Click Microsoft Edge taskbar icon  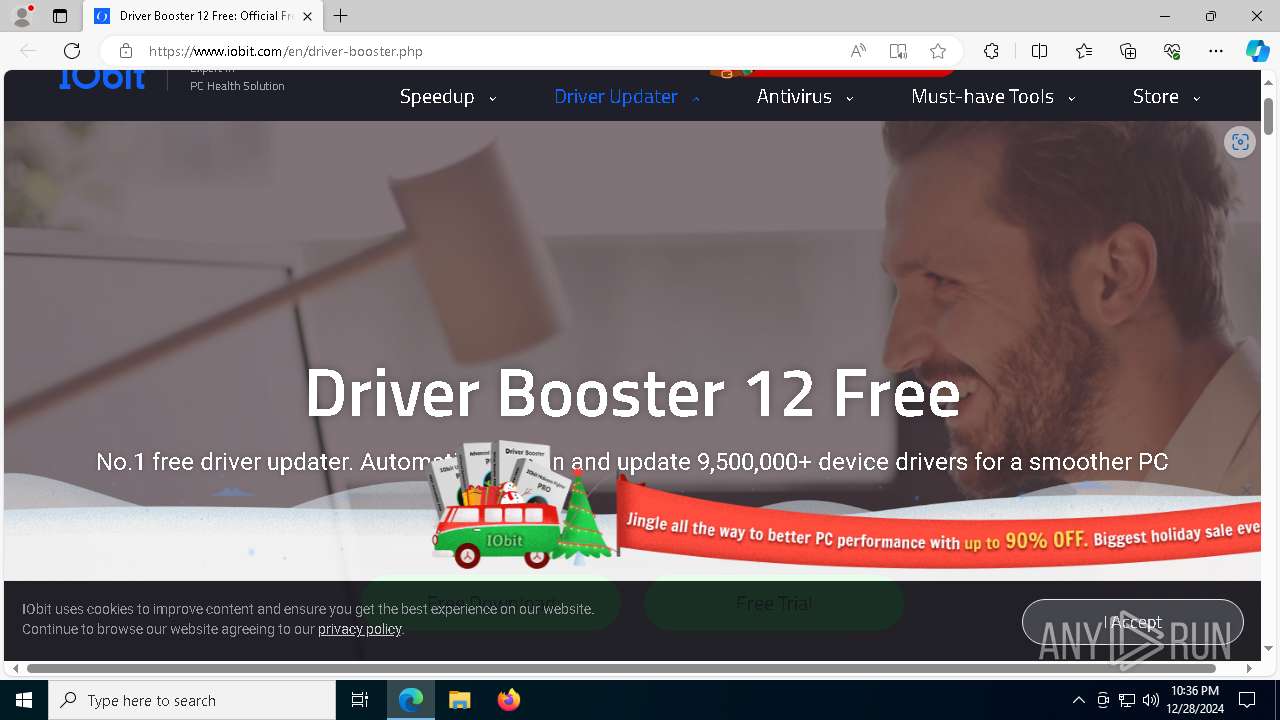[411, 700]
